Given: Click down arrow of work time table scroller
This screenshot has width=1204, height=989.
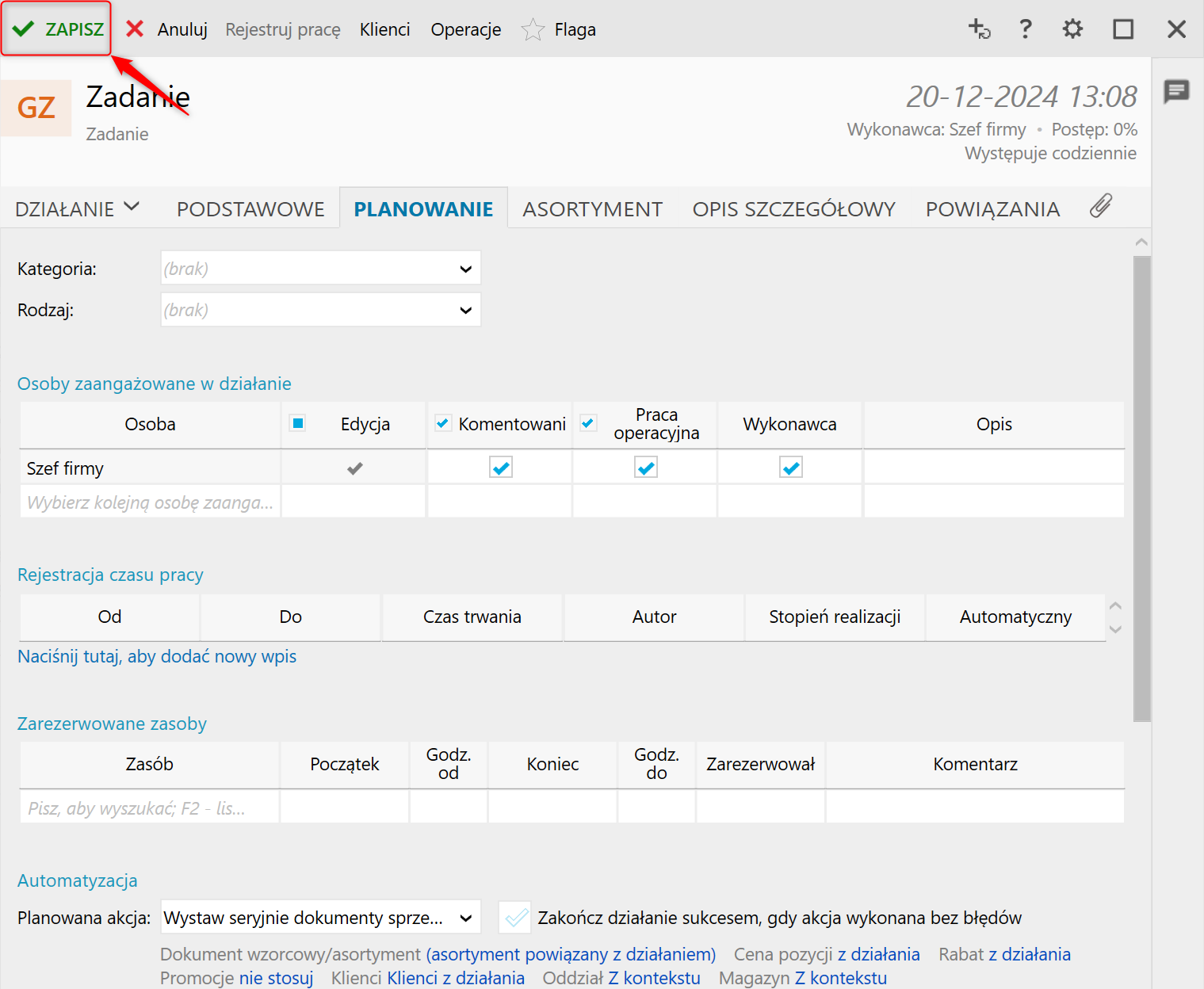Looking at the screenshot, I should coord(1115,629).
